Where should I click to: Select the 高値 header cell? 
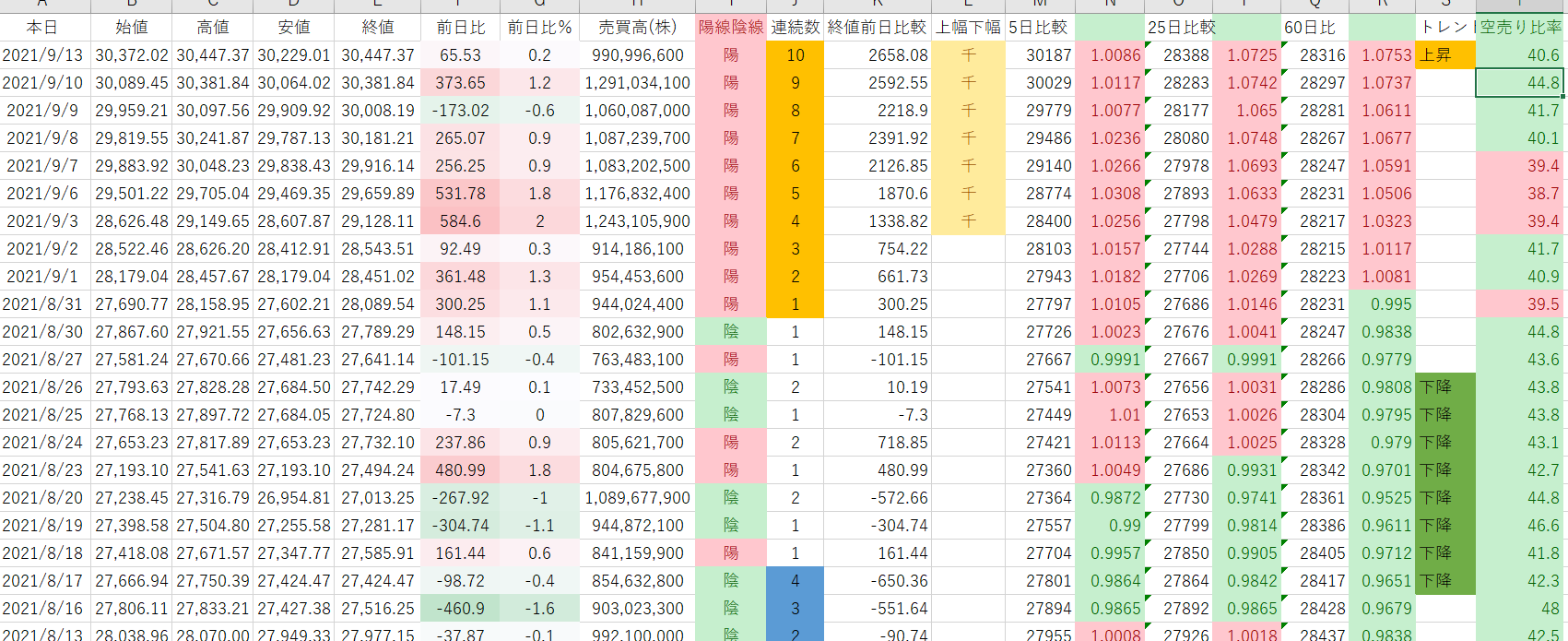213,28
